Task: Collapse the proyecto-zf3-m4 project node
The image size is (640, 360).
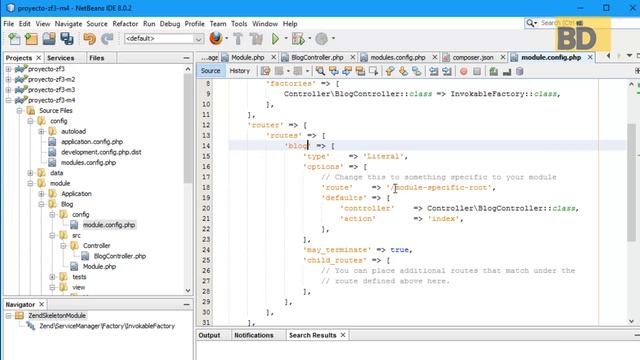Action: click(x=9, y=100)
